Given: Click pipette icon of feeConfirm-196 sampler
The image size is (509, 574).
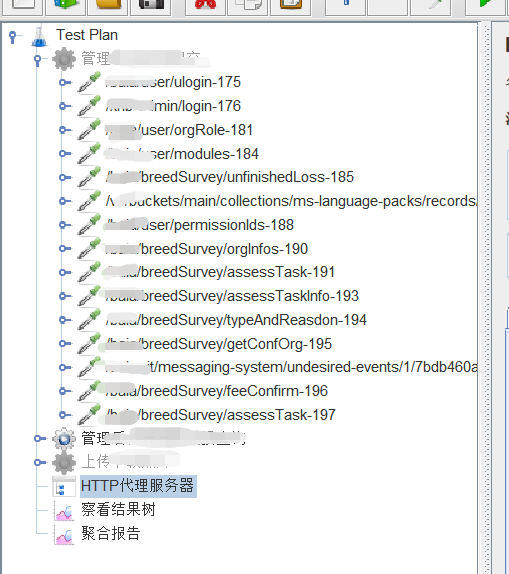Looking at the screenshot, I should 89,391.
